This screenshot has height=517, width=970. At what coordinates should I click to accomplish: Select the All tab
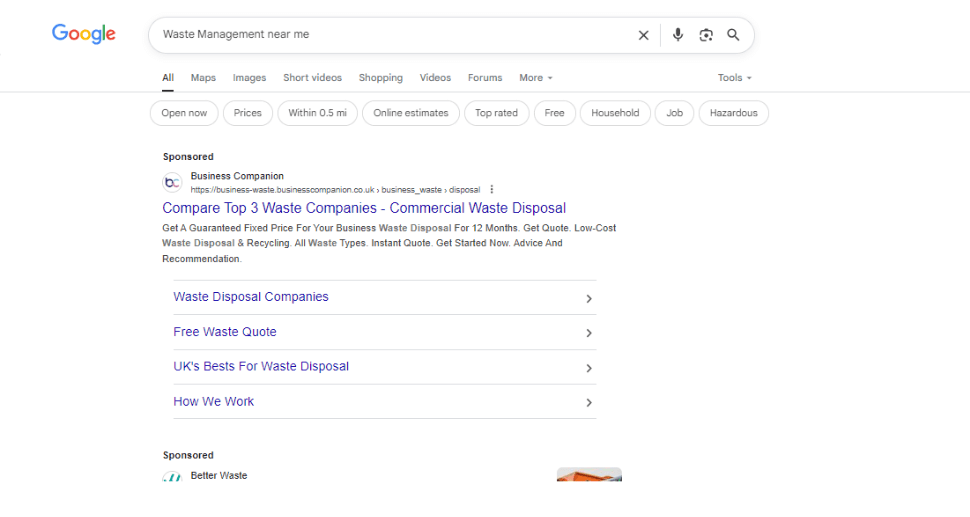pos(168,78)
